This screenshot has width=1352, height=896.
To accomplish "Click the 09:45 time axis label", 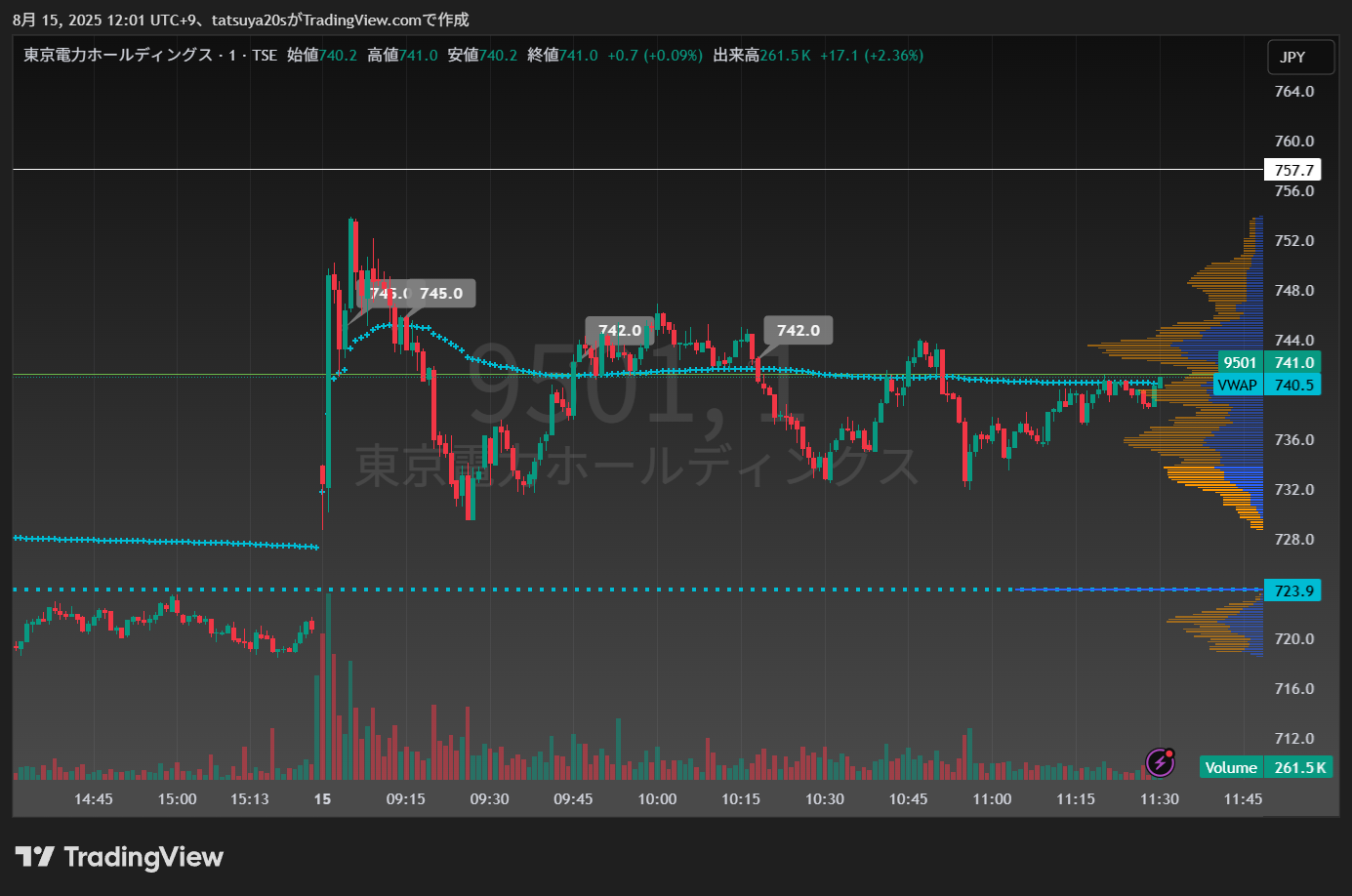I will tap(573, 799).
